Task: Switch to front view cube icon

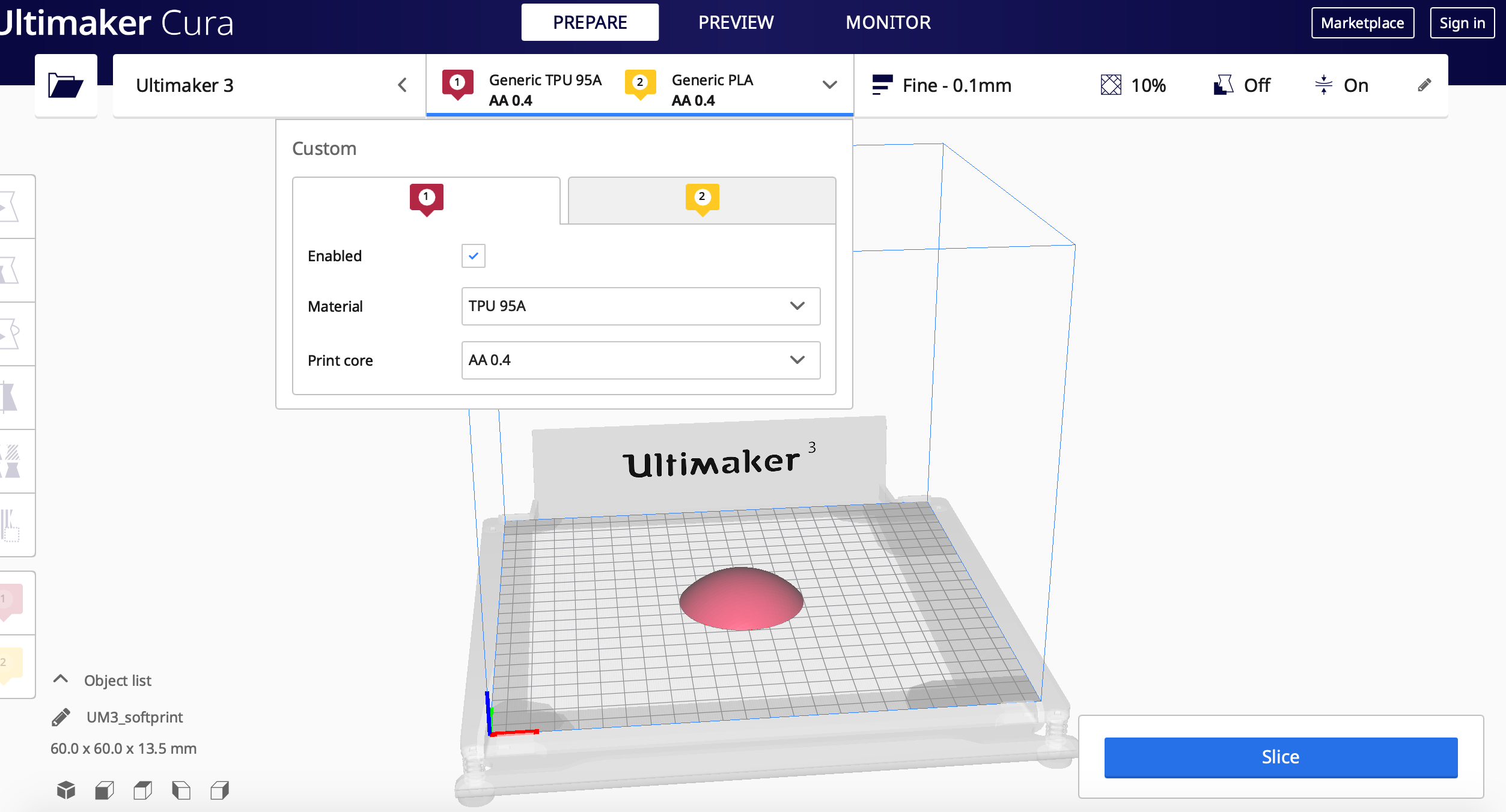Action: tap(105, 790)
